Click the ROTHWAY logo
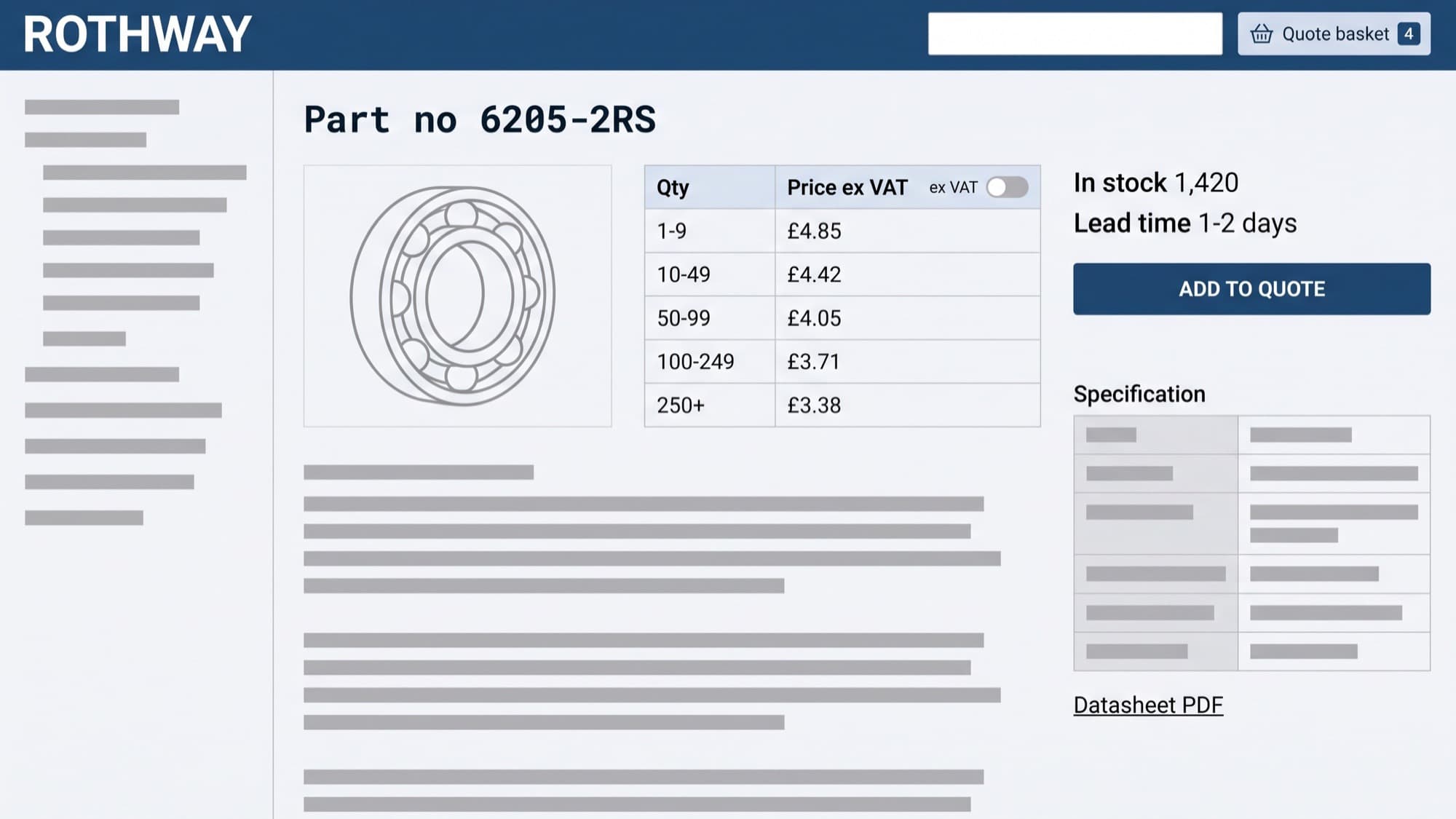This screenshot has height=819, width=1456. [x=137, y=34]
